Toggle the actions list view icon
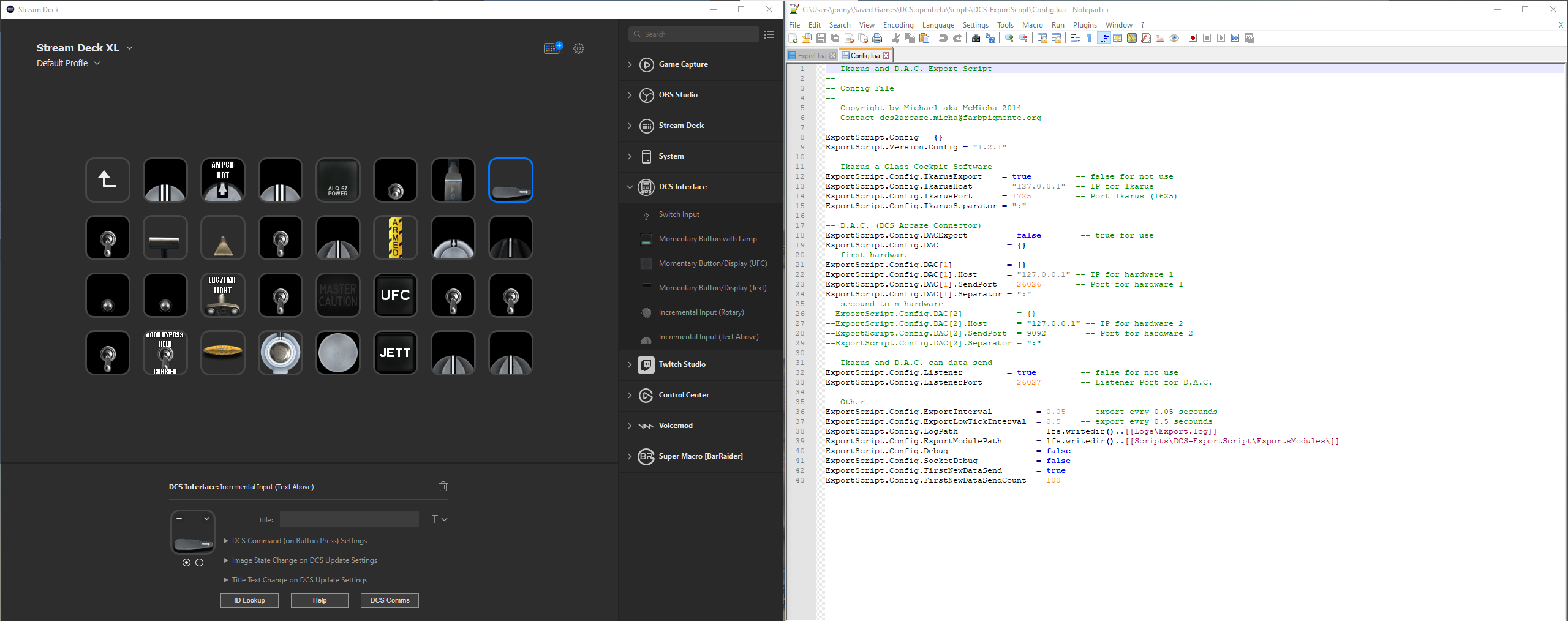1568x621 pixels. (x=769, y=34)
